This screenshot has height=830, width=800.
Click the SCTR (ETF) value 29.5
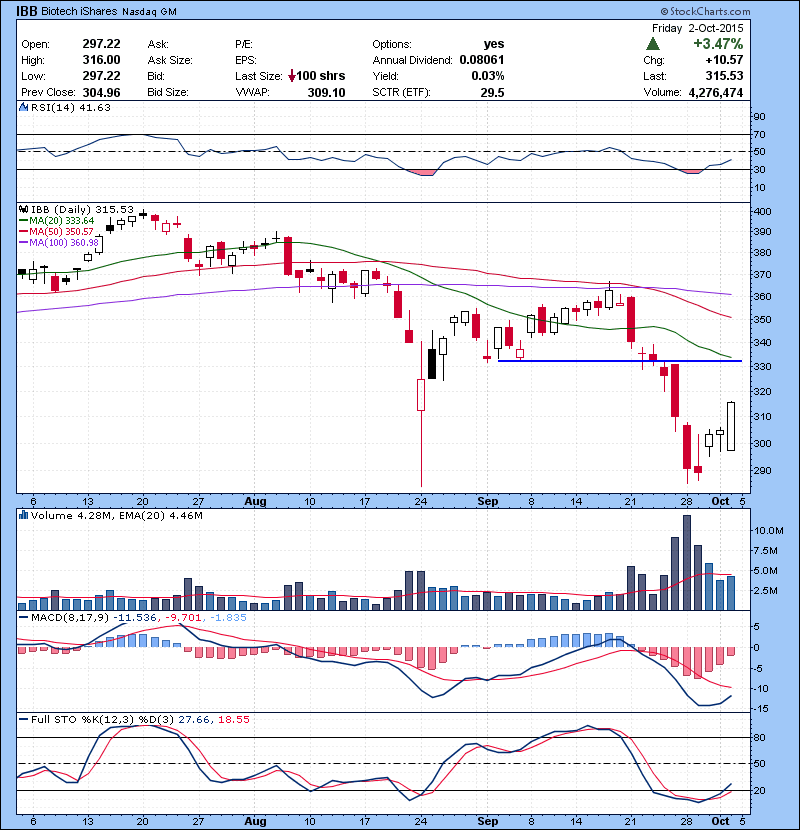click(x=492, y=92)
